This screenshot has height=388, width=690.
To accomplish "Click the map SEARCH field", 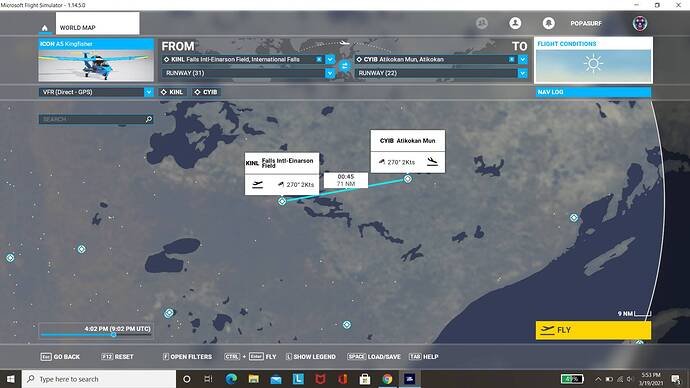I will [96, 119].
